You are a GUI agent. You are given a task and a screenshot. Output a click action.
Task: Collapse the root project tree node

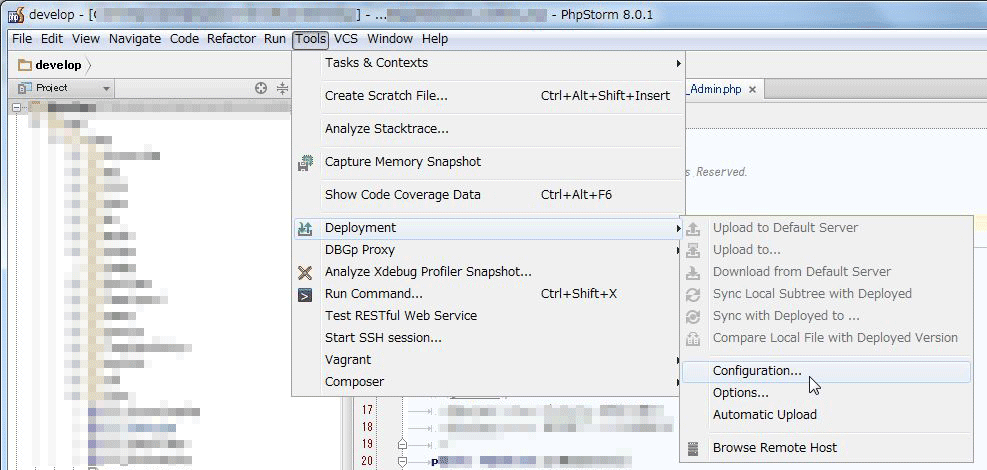(16, 108)
